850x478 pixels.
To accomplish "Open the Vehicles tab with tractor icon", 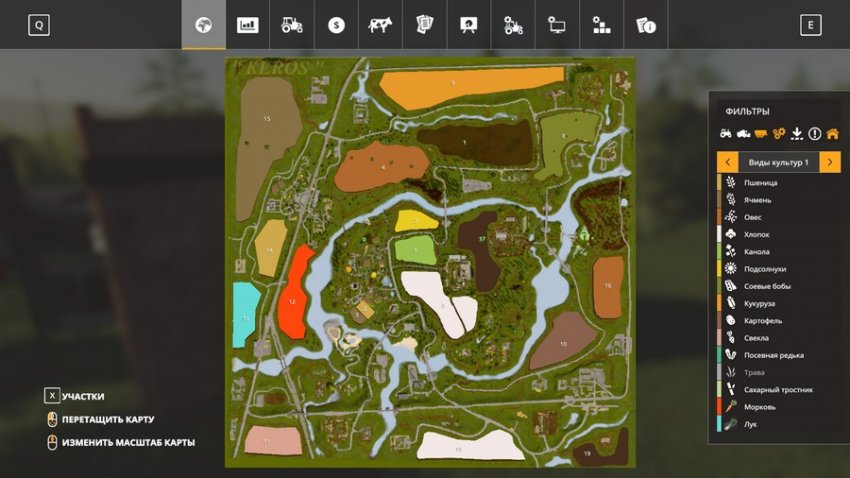I will 292,25.
